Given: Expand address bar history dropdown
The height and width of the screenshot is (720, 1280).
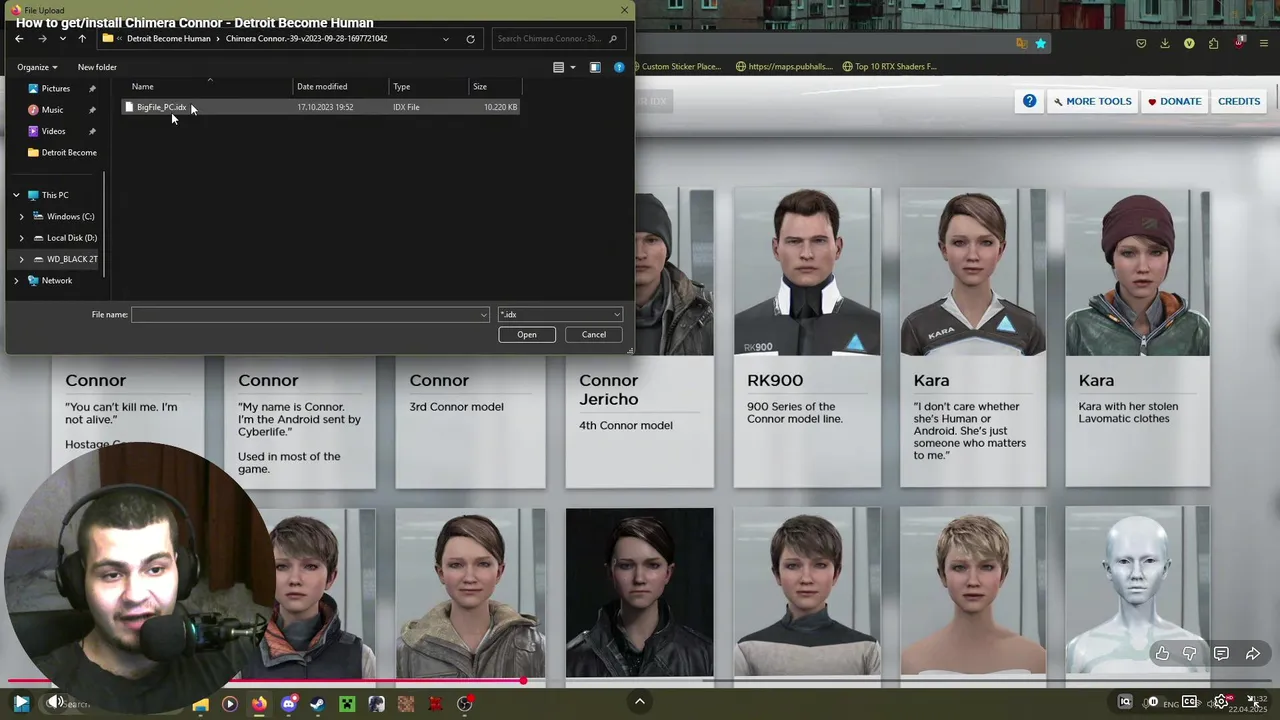Looking at the screenshot, I should (x=446, y=39).
